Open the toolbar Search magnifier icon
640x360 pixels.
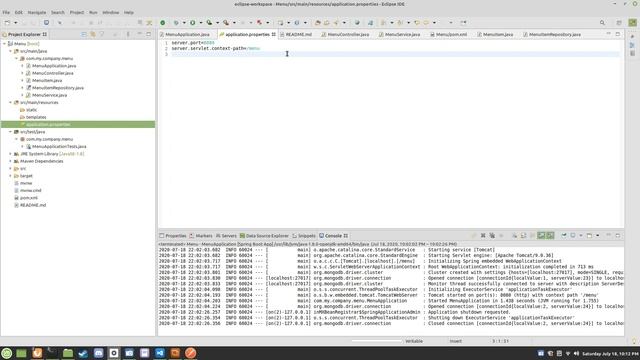[602, 23]
